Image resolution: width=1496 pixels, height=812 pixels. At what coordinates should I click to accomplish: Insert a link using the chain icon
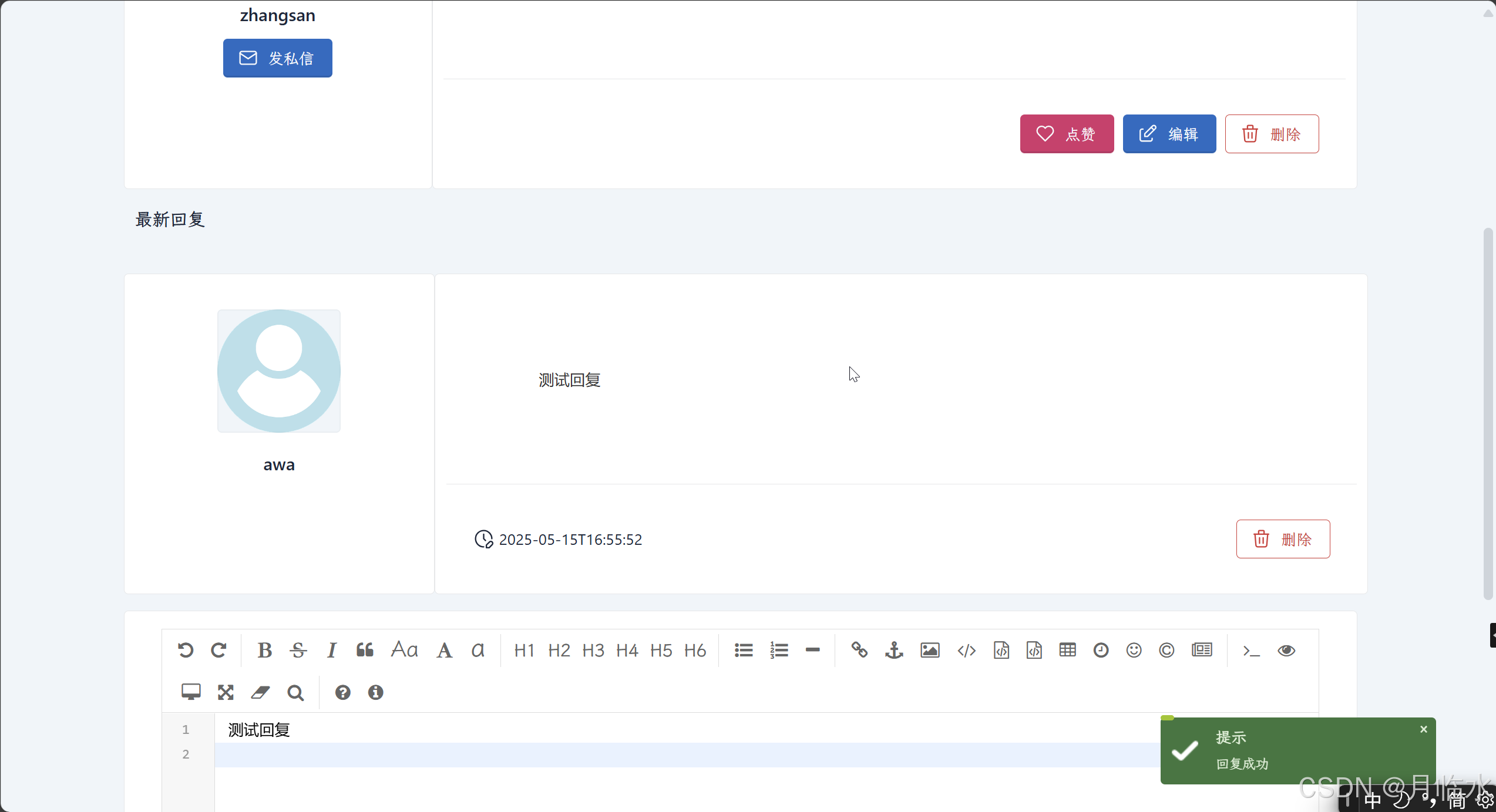[859, 651]
